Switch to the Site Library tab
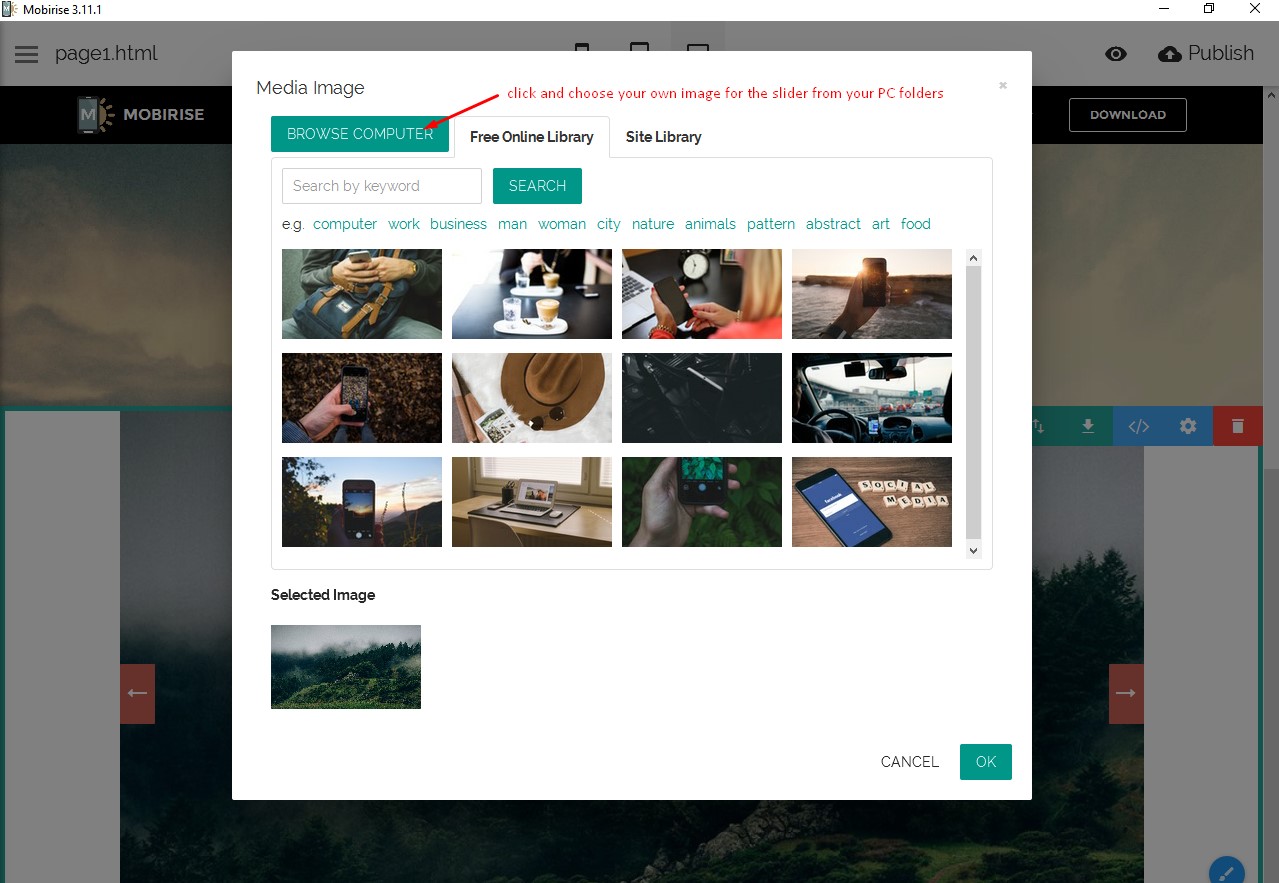The width and height of the screenshot is (1279, 883). click(x=662, y=137)
